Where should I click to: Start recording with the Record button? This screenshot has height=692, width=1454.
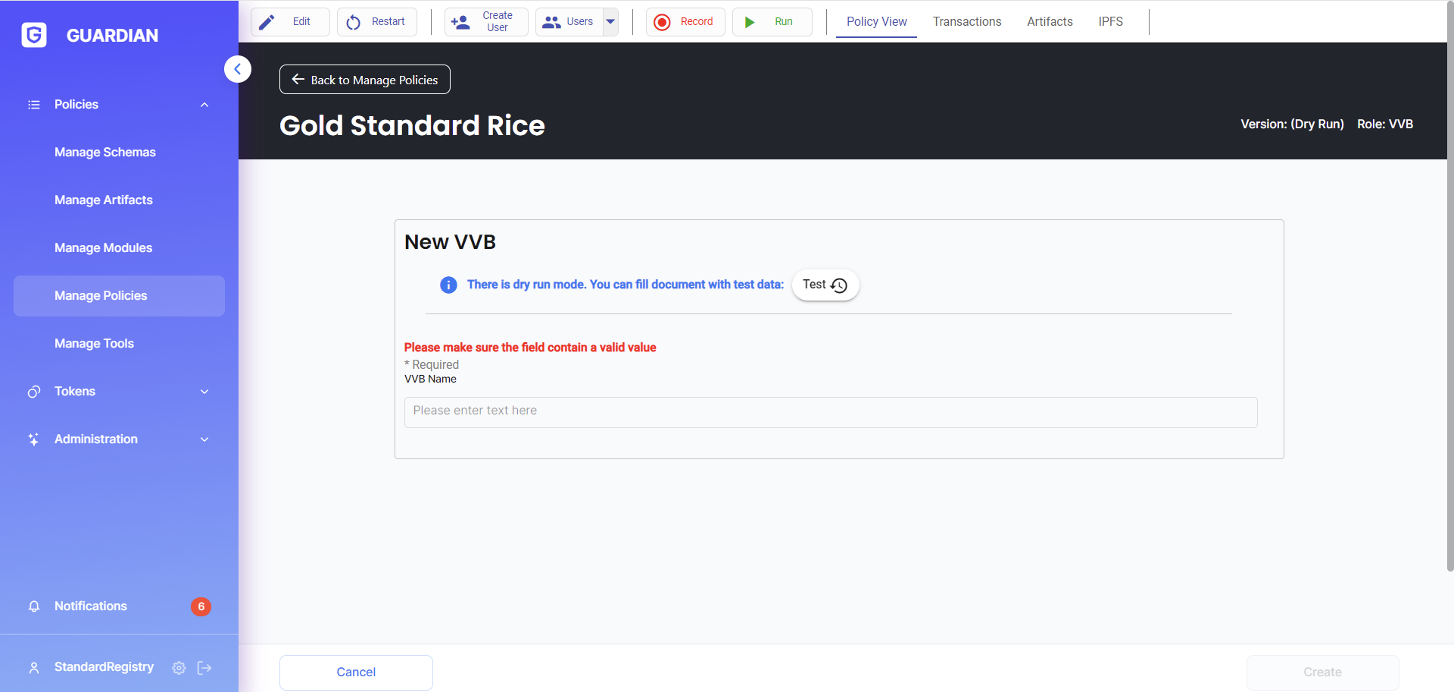[x=685, y=22]
